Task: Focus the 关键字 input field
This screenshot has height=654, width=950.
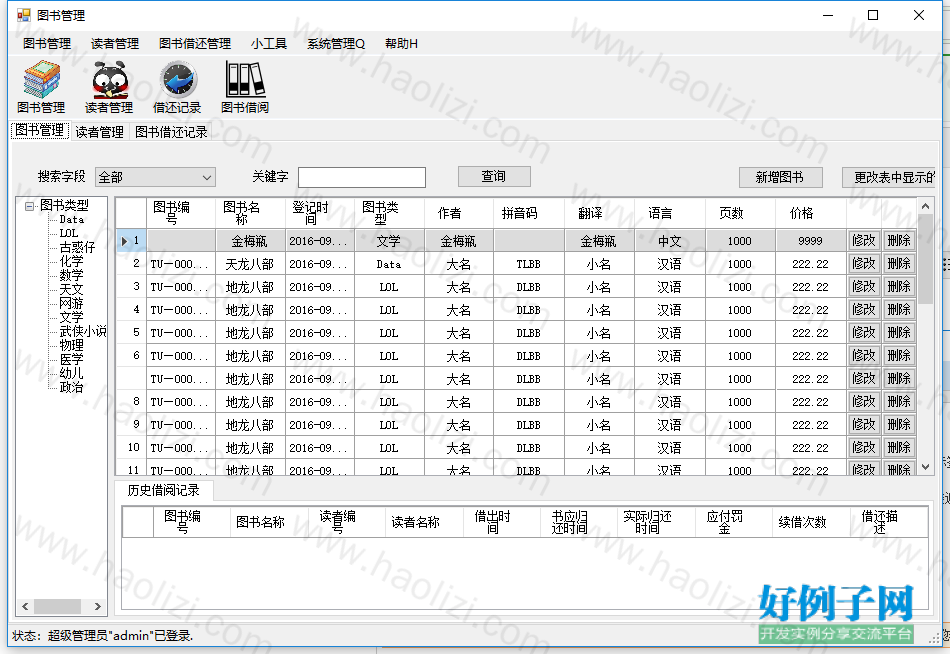Action: 362,177
